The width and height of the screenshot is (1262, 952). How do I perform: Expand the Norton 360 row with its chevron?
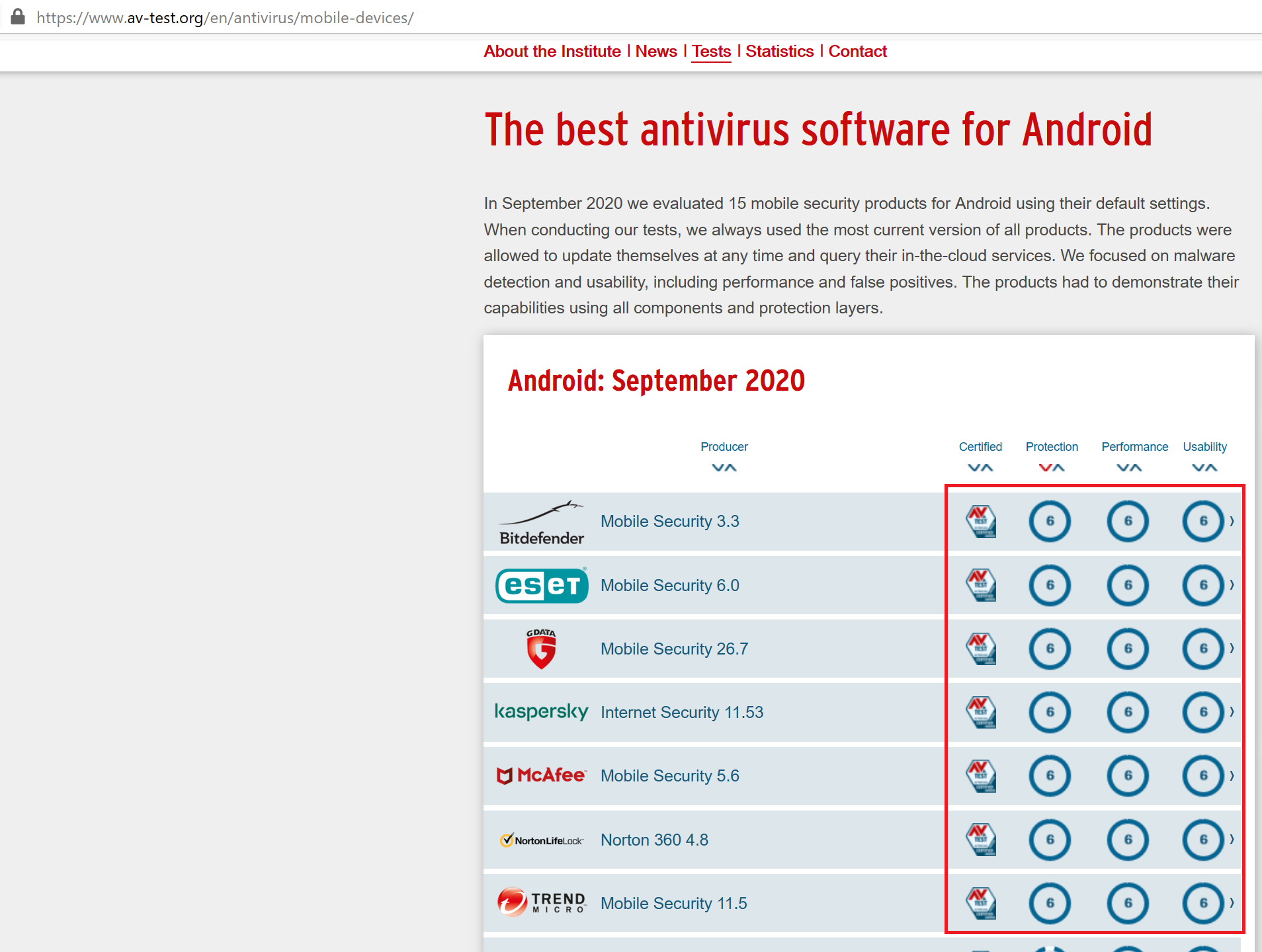pos(1232,840)
